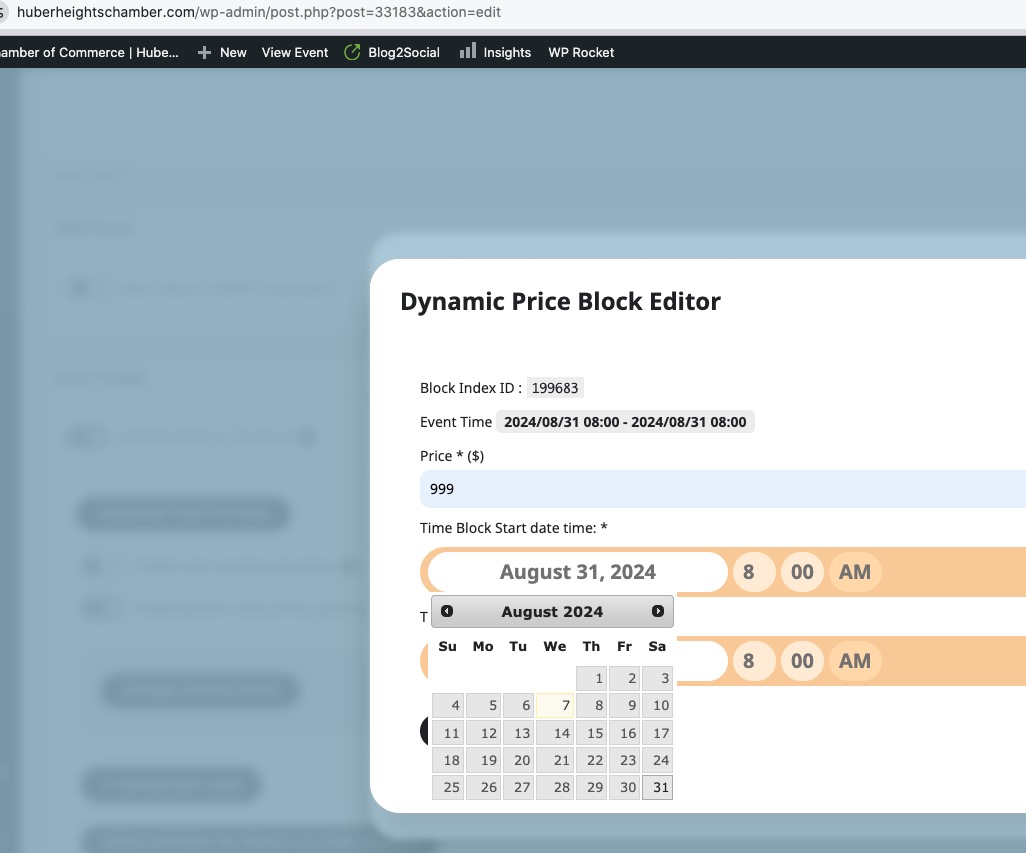Select August 24 in calendar
This screenshot has width=1026, height=853.
[x=658, y=760]
